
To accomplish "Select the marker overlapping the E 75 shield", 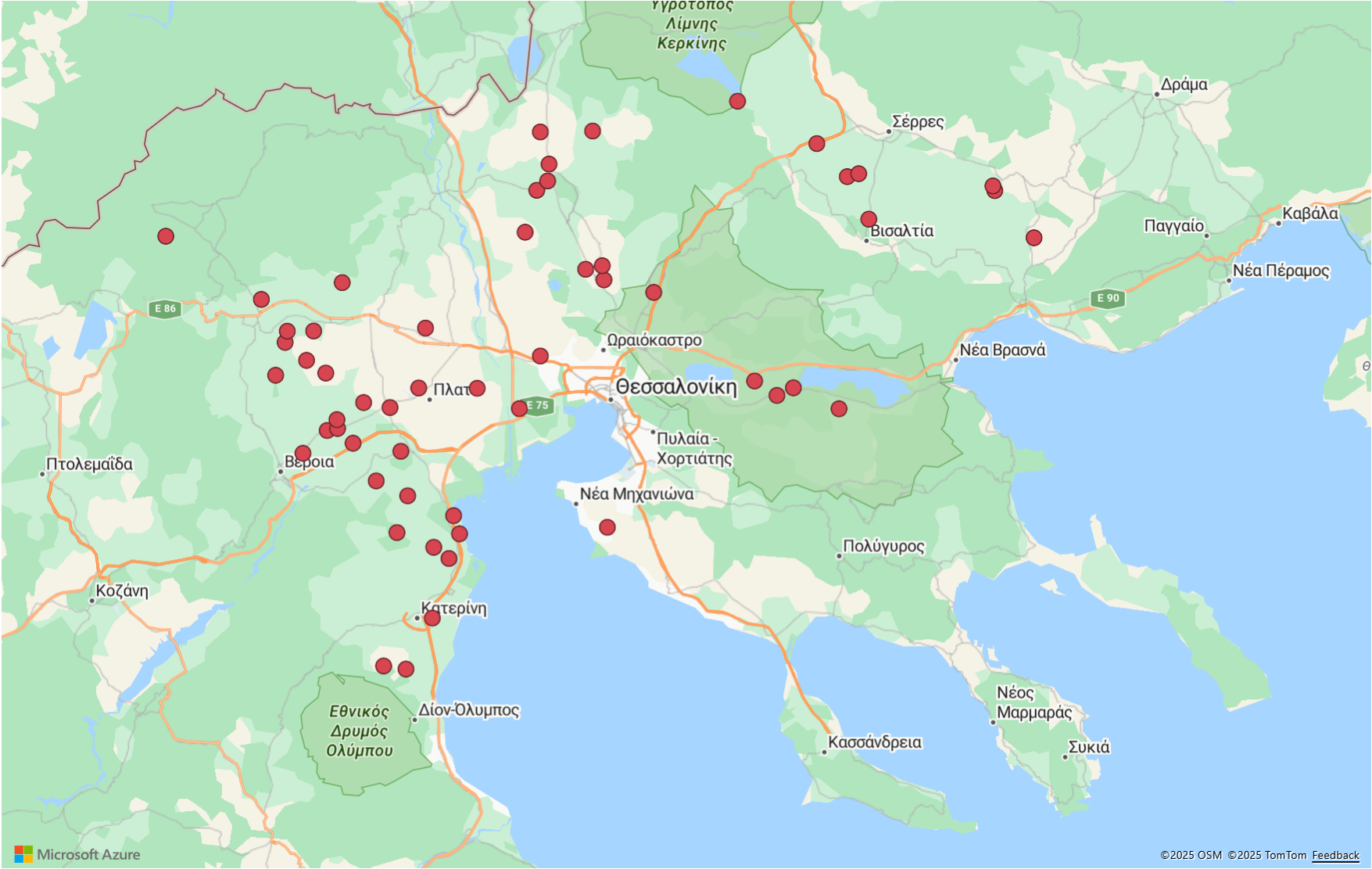I will (519, 408).
